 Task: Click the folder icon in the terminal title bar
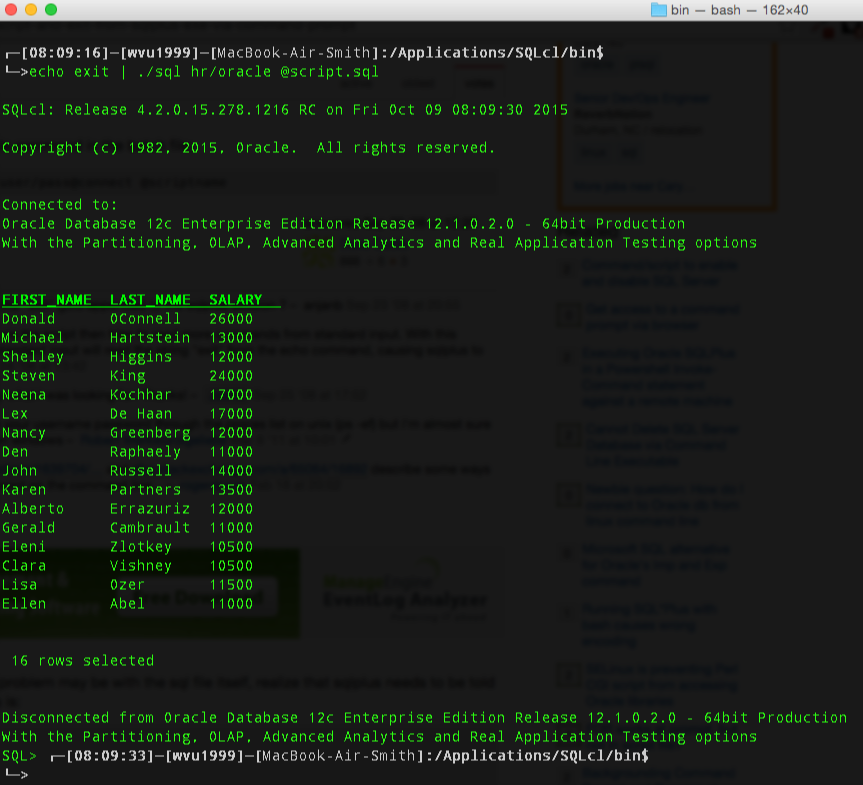pyautogui.click(x=658, y=10)
